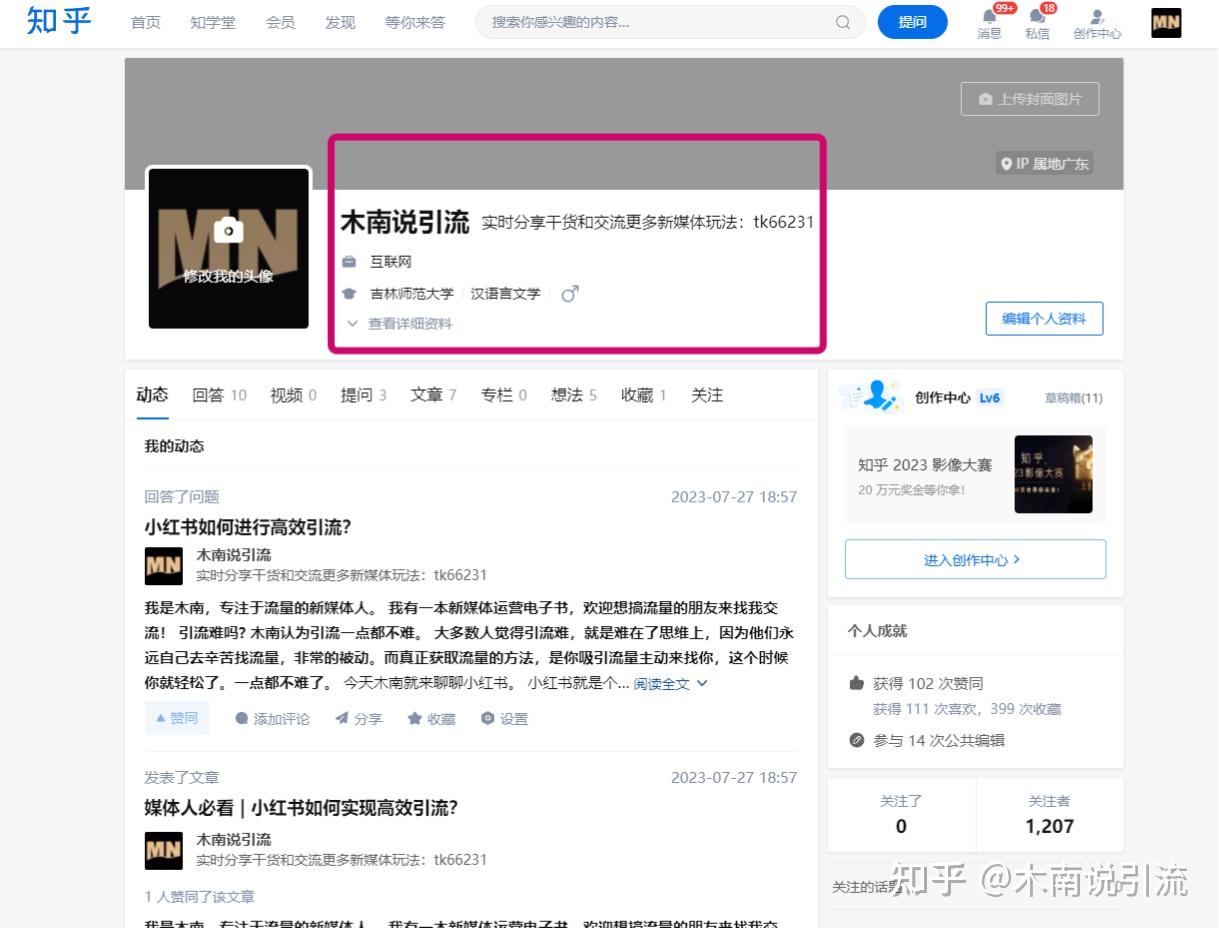Switch to the 提问 tab

tap(364, 396)
